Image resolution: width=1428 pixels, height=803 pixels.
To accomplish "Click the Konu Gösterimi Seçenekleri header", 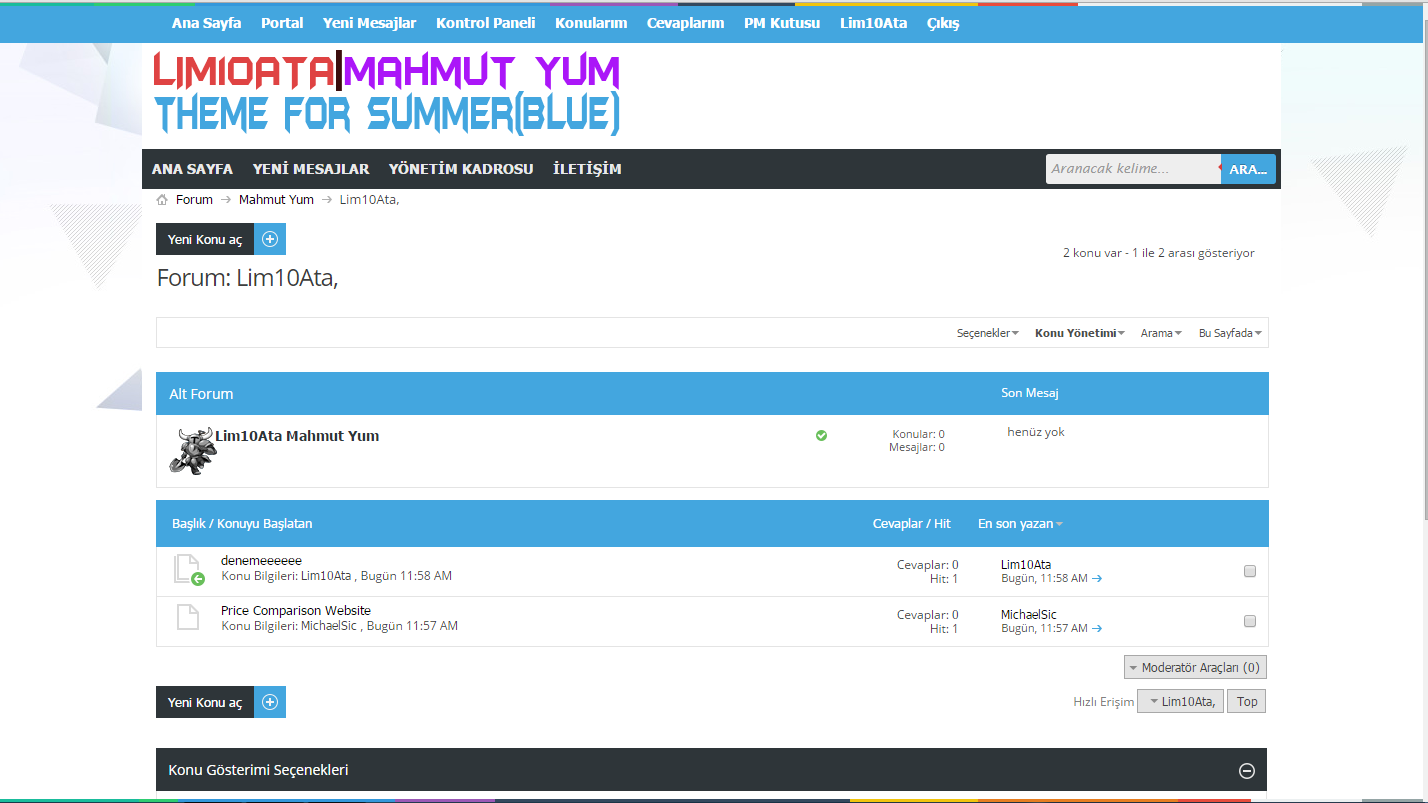I will tap(711, 770).
